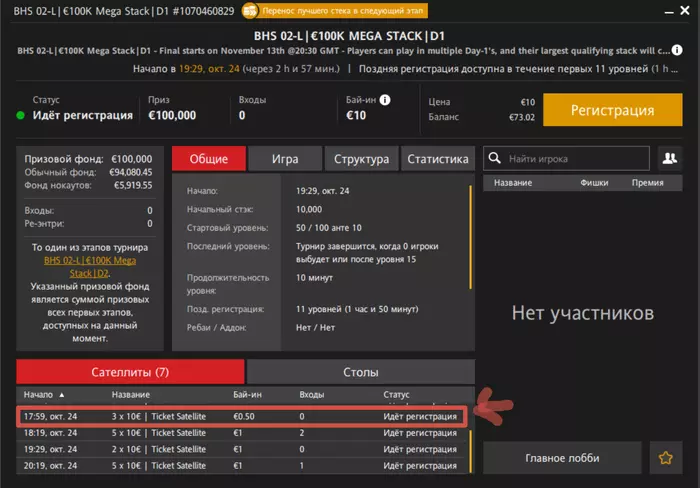The height and width of the screenshot is (488, 700).
Task: Sort satellites by Название column
Action: (130, 395)
